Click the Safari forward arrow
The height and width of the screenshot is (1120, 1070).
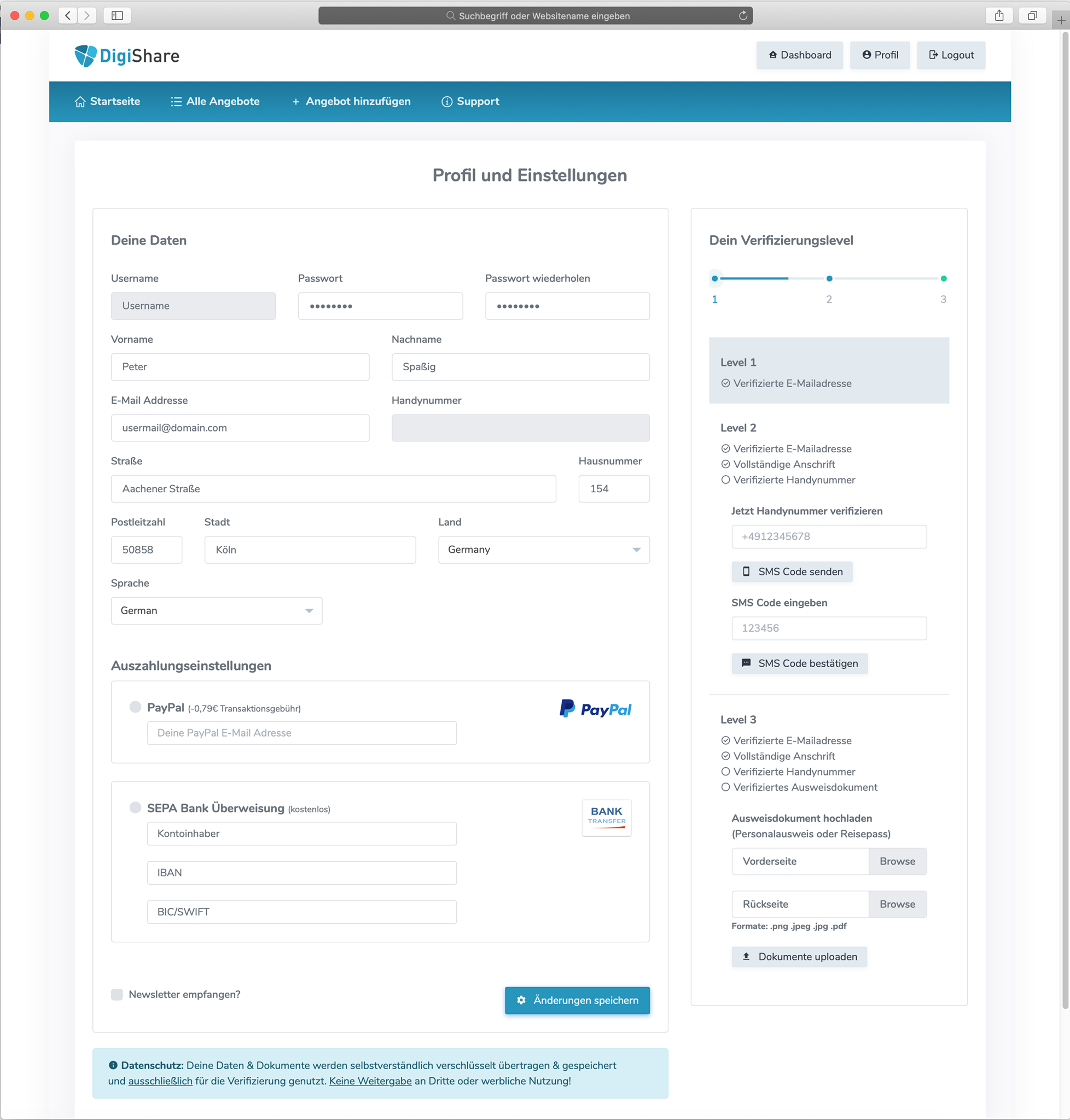[86, 15]
